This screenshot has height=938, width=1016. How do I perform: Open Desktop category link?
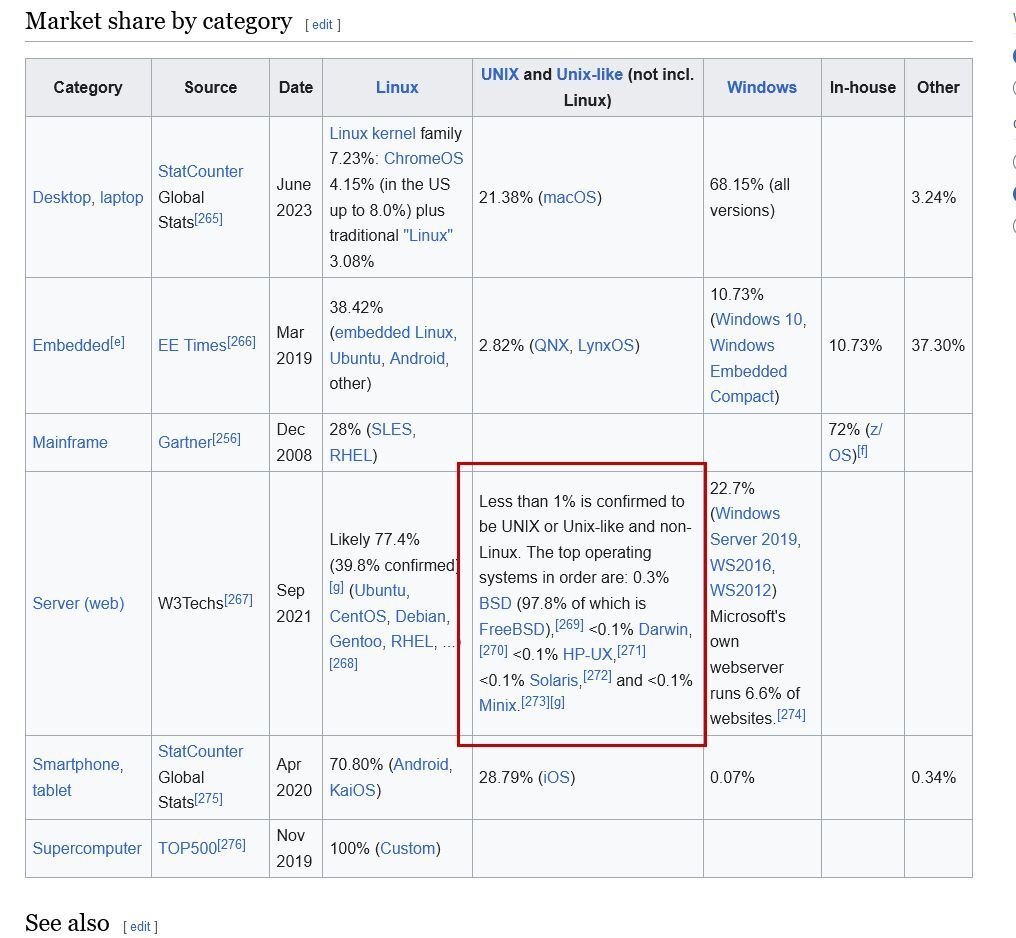[x=64, y=198]
